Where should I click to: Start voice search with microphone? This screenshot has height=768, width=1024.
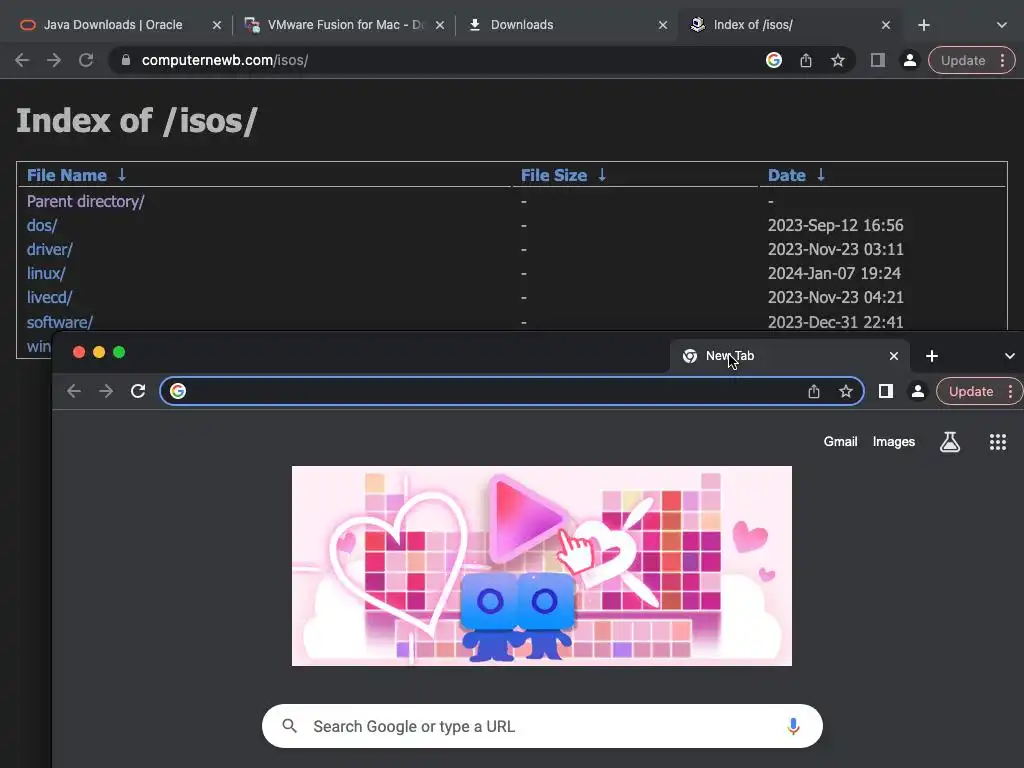[793, 726]
